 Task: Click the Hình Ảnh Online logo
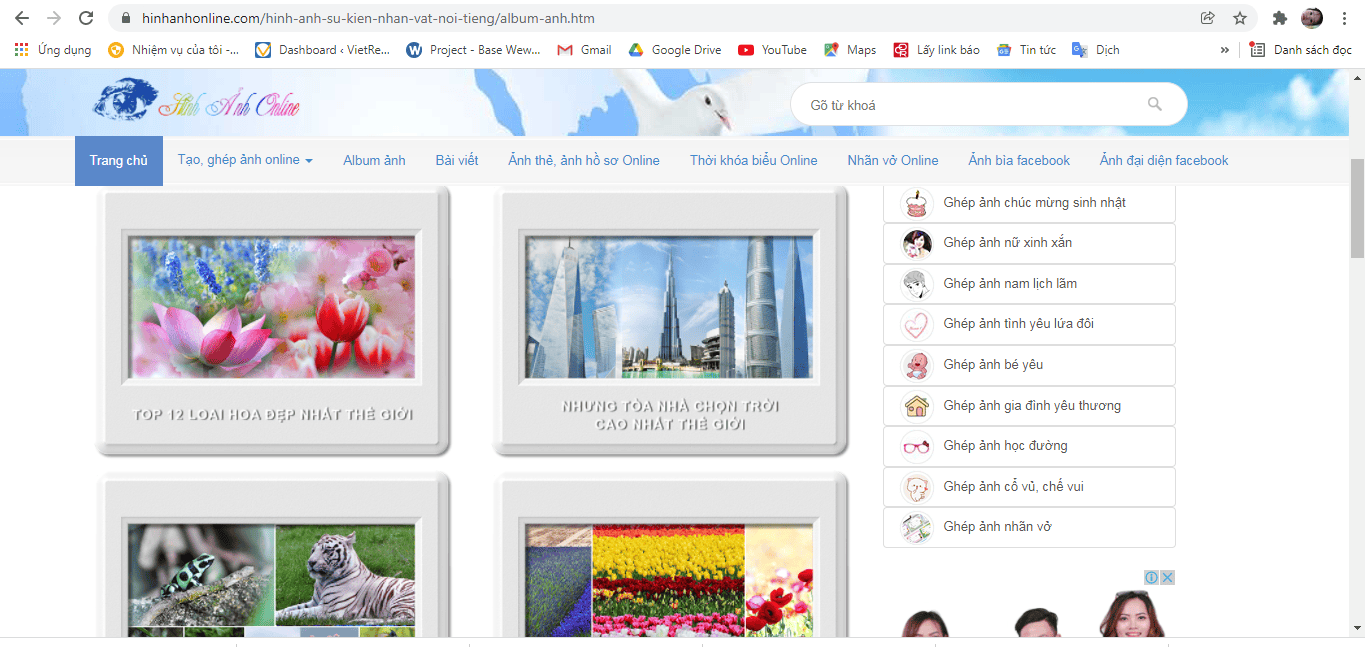195,102
